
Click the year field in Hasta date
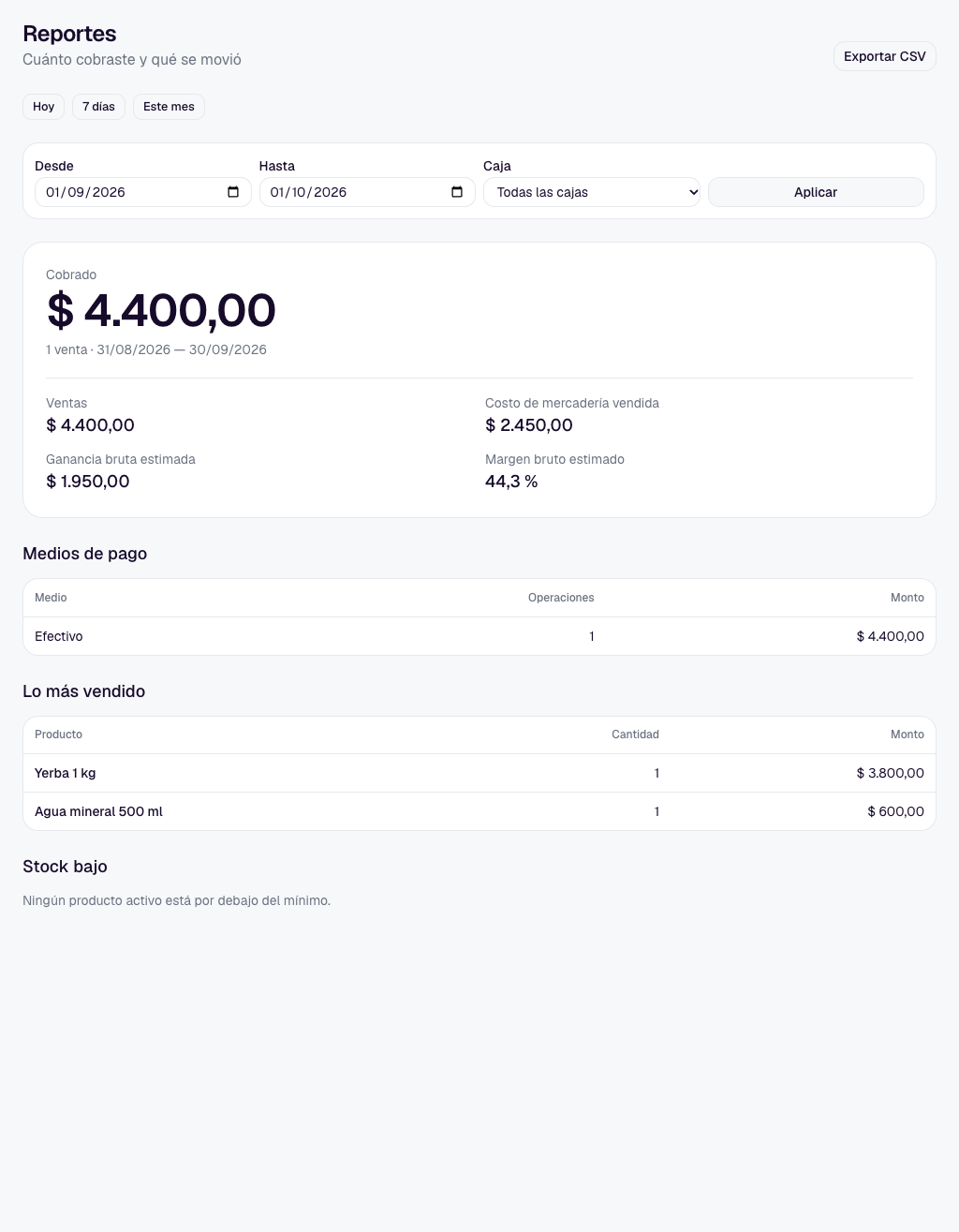tap(331, 192)
